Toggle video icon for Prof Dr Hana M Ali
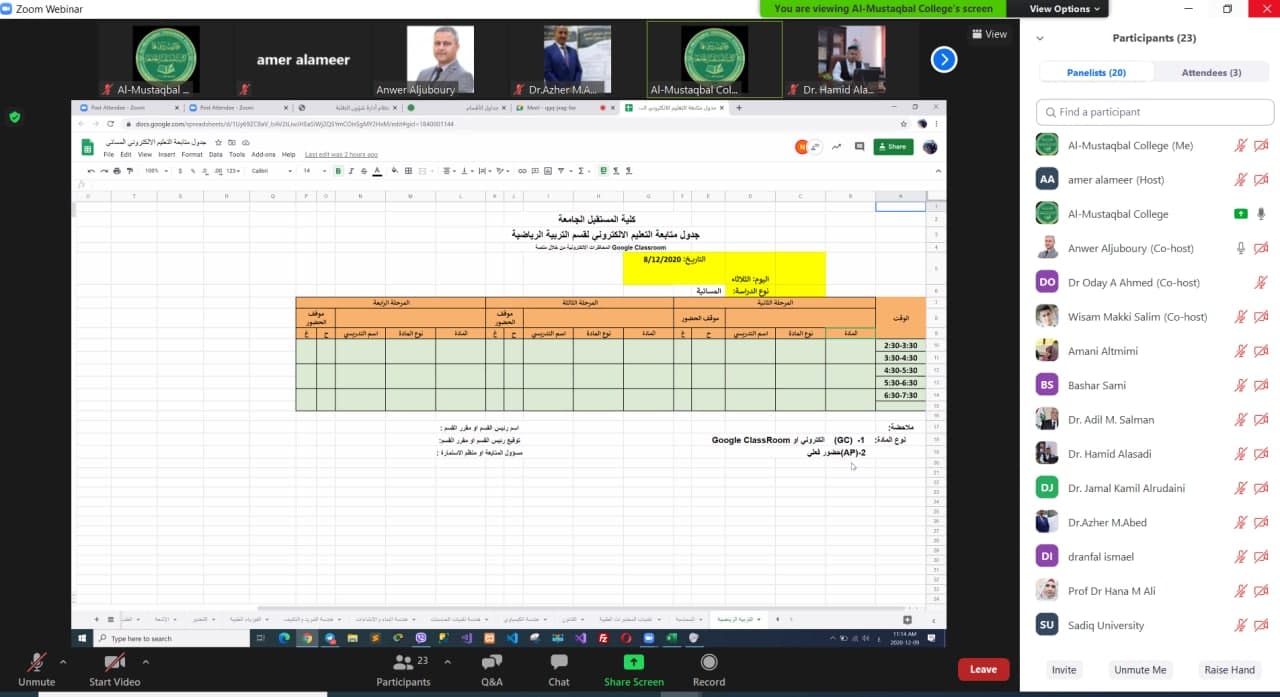1280x697 pixels. click(1261, 591)
